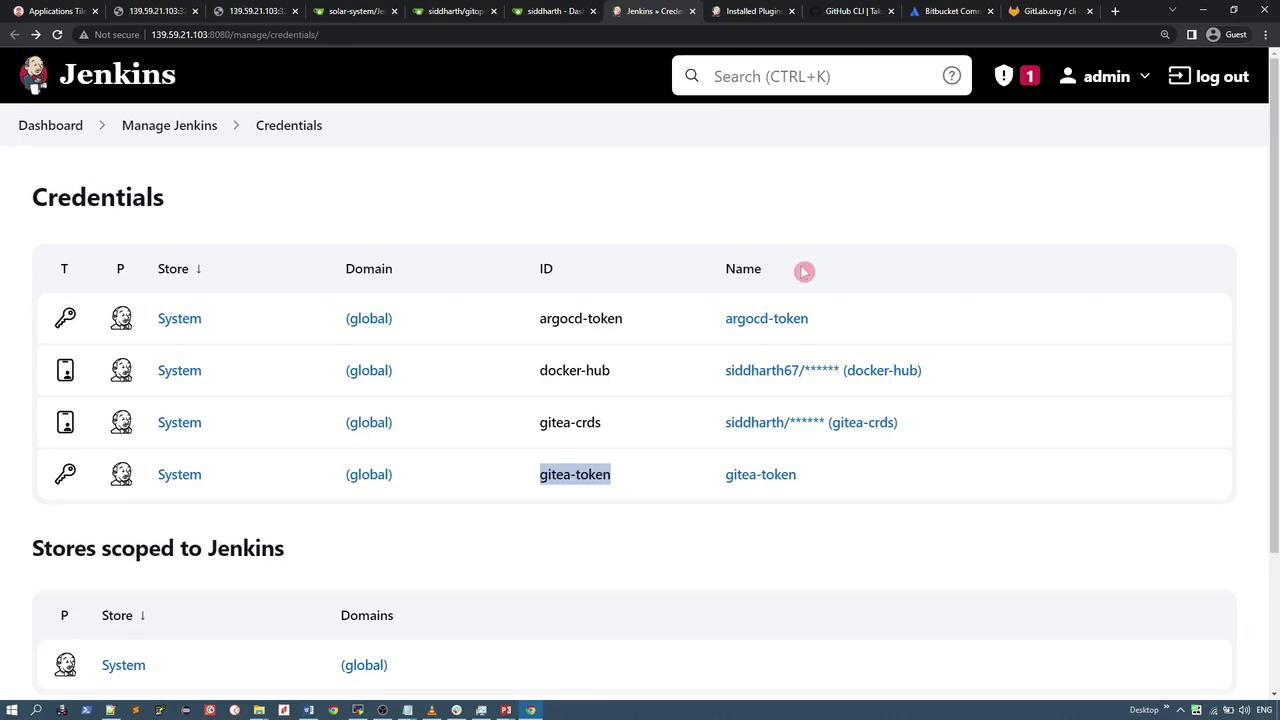This screenshot has width=1280, height=720.
Task: Click the credential type icon for docker-hub row
Action: click(65, 370)
